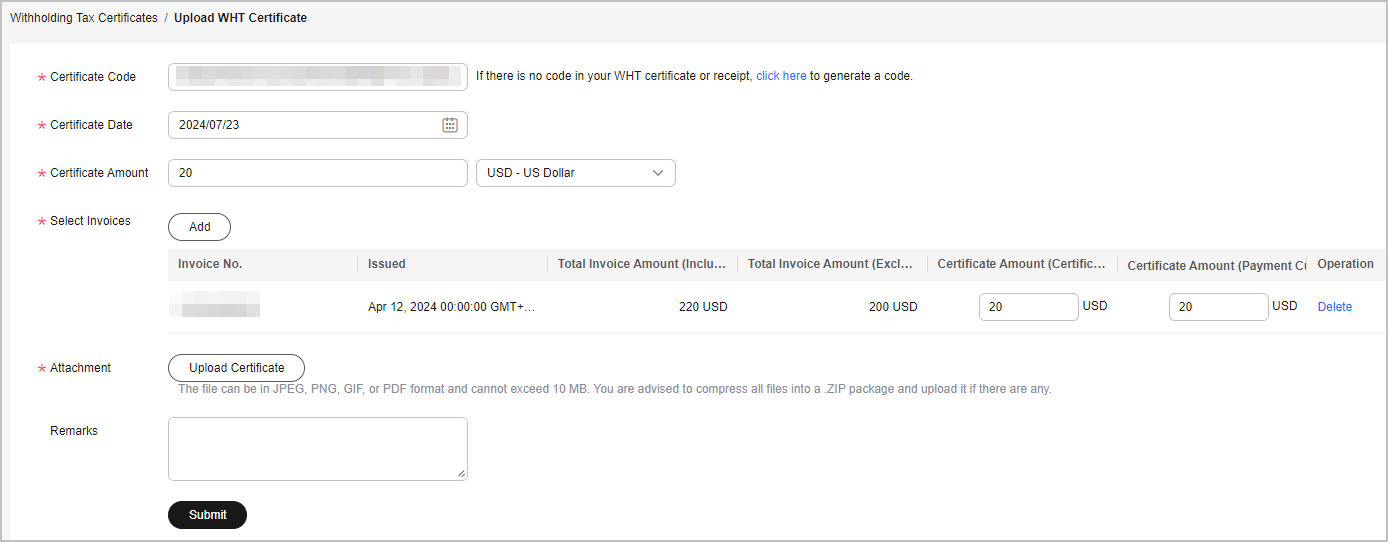Click the Operation column header
Screen dimensions: 1388x542
tap(1345, 264)
